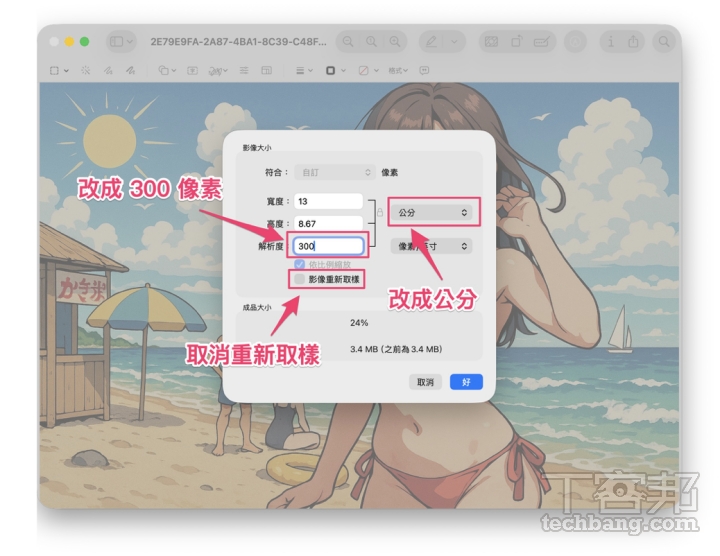Image resolution: width=720 pixels, height=556 pixels.
Task: Open the line style menu
Action: click(x=304, y=70)
